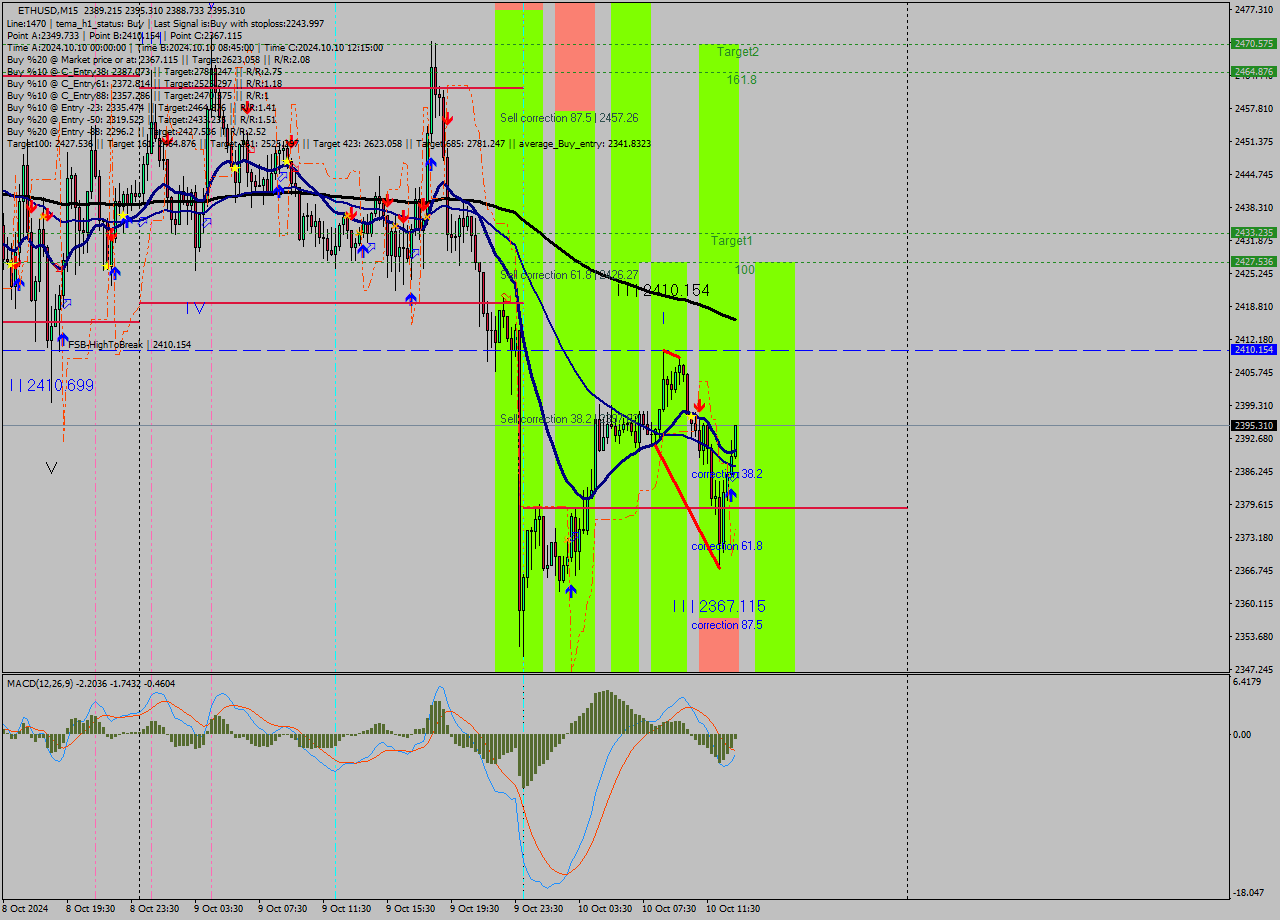Viewport: 1280px width, 920px height.
Task: Click the 'FSB-HighToBreak | 2410.154' label
Action: tap(130, 345)
